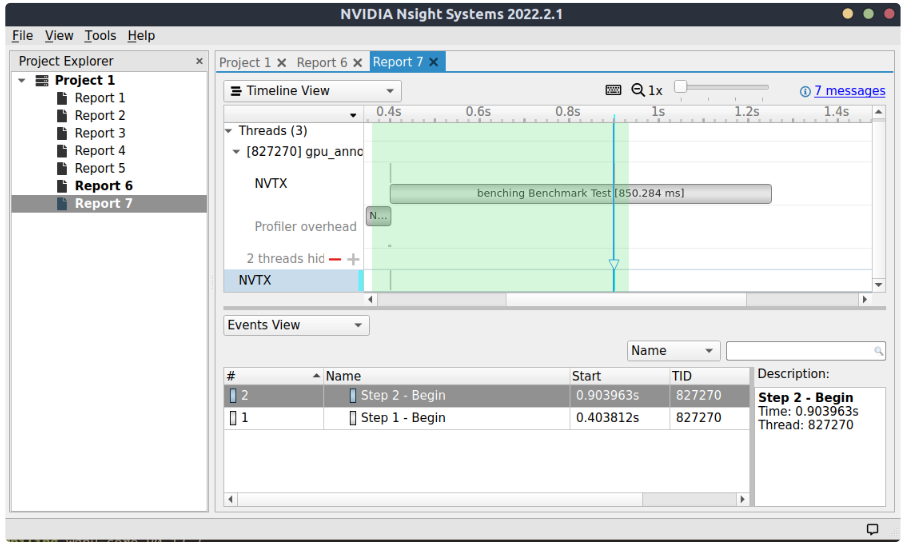Image resolution: width=901 pixels, height=542 pixels.
Task: Open the Events View dropdown
Action: click(x=296, y=325)
